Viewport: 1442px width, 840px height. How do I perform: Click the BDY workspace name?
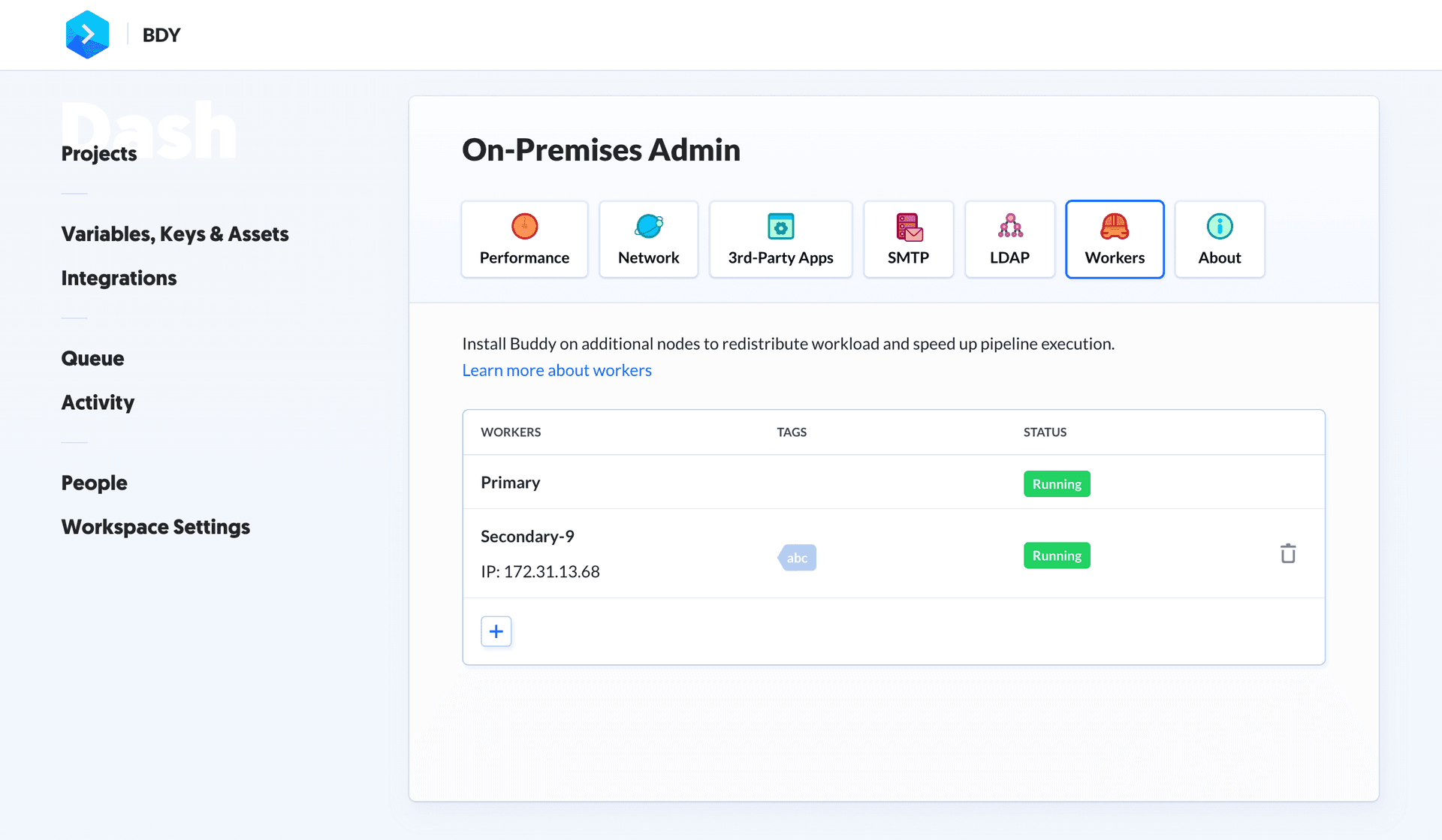(161, 35)
